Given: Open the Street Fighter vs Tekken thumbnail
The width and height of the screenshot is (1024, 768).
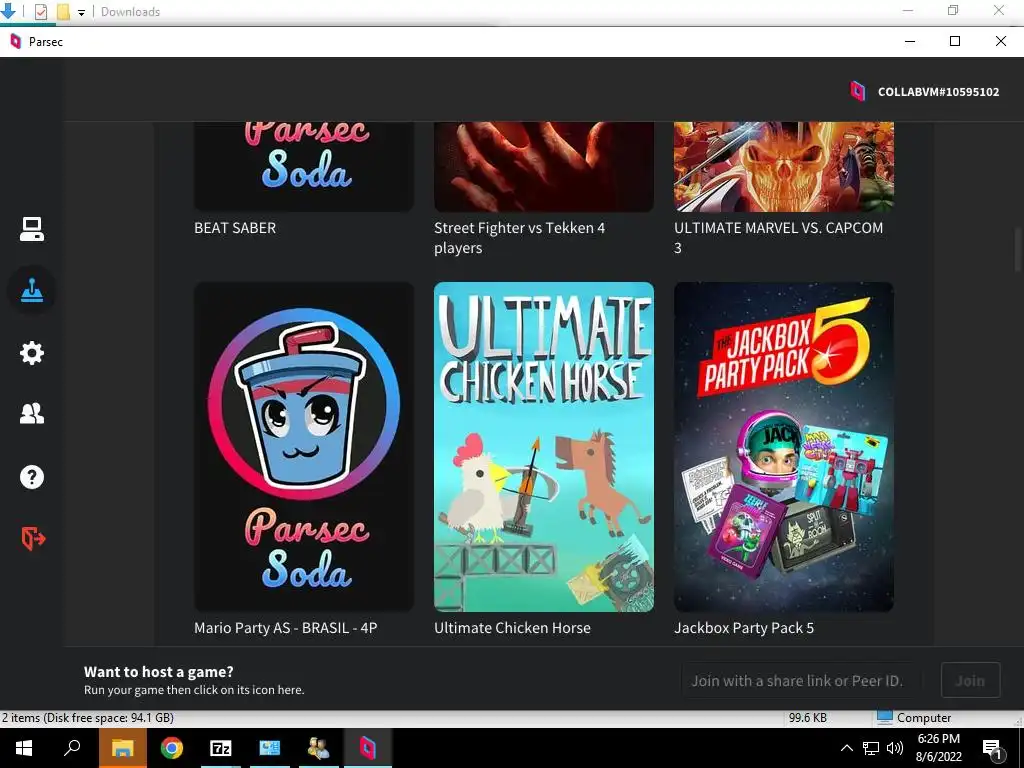Looking at the screenshot, I should coord(543,167).
